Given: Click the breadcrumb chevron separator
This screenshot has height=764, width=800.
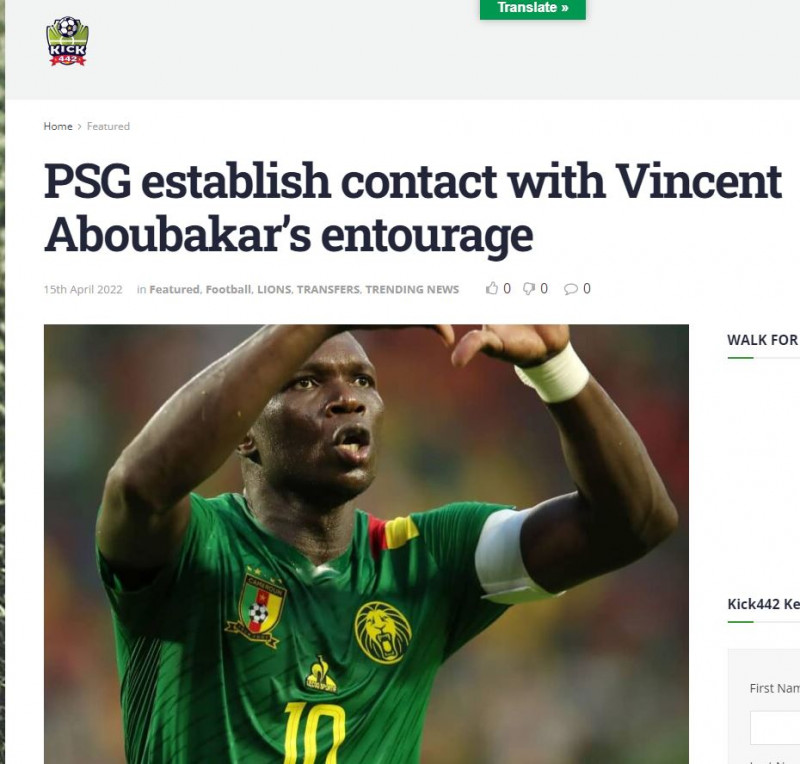Looking at the screenshot, I should 80,127.
